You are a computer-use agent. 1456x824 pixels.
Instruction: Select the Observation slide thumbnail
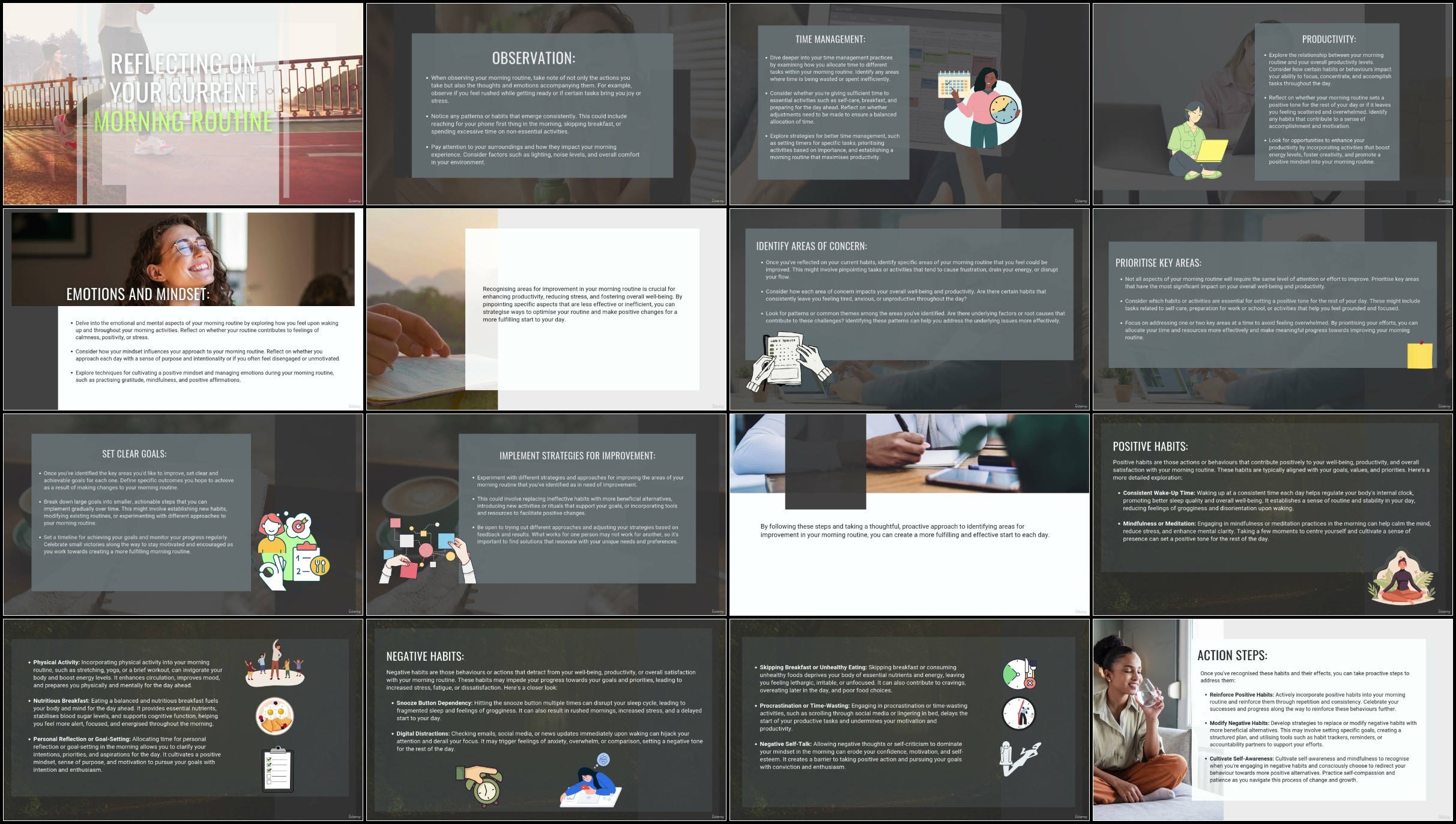[546, 104]
